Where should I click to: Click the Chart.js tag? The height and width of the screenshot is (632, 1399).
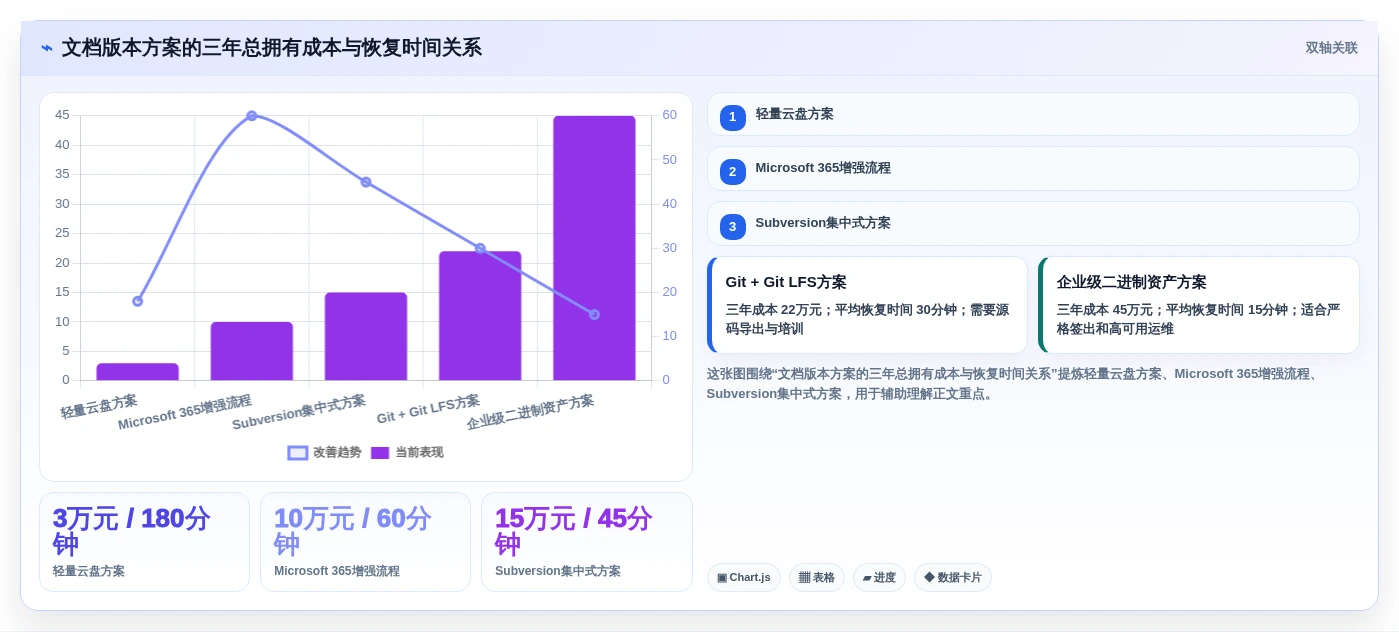pyautogui.click(x=743, y=577)
